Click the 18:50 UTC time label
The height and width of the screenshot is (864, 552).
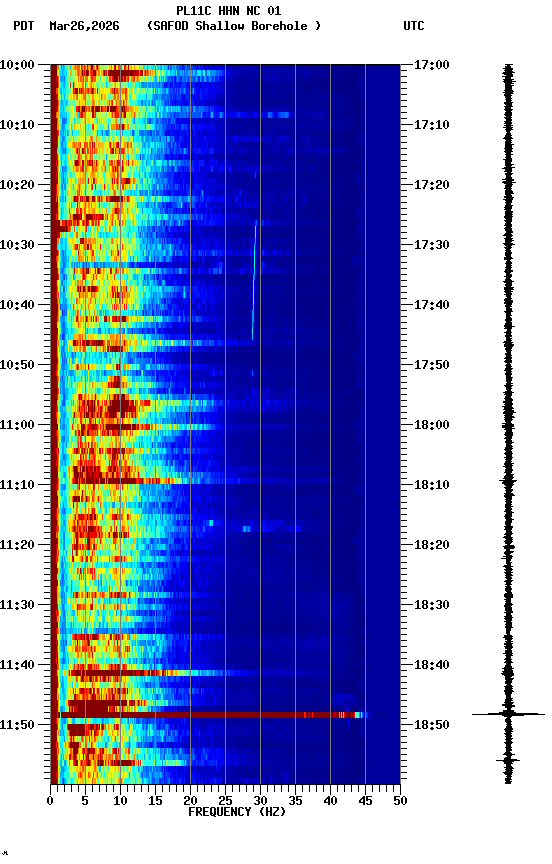(x=432, y=725)
